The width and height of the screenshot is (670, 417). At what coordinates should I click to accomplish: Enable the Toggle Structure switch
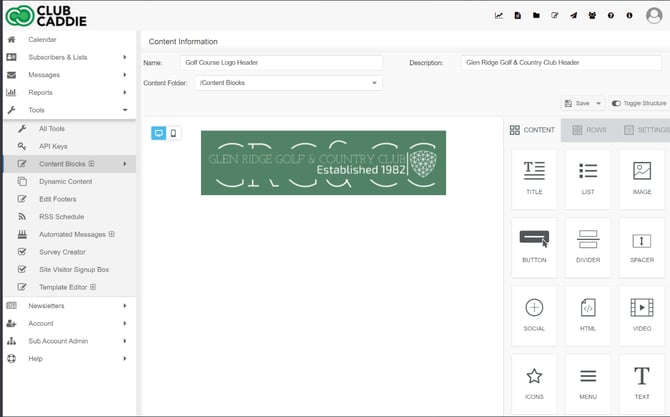tap(617, 103)
